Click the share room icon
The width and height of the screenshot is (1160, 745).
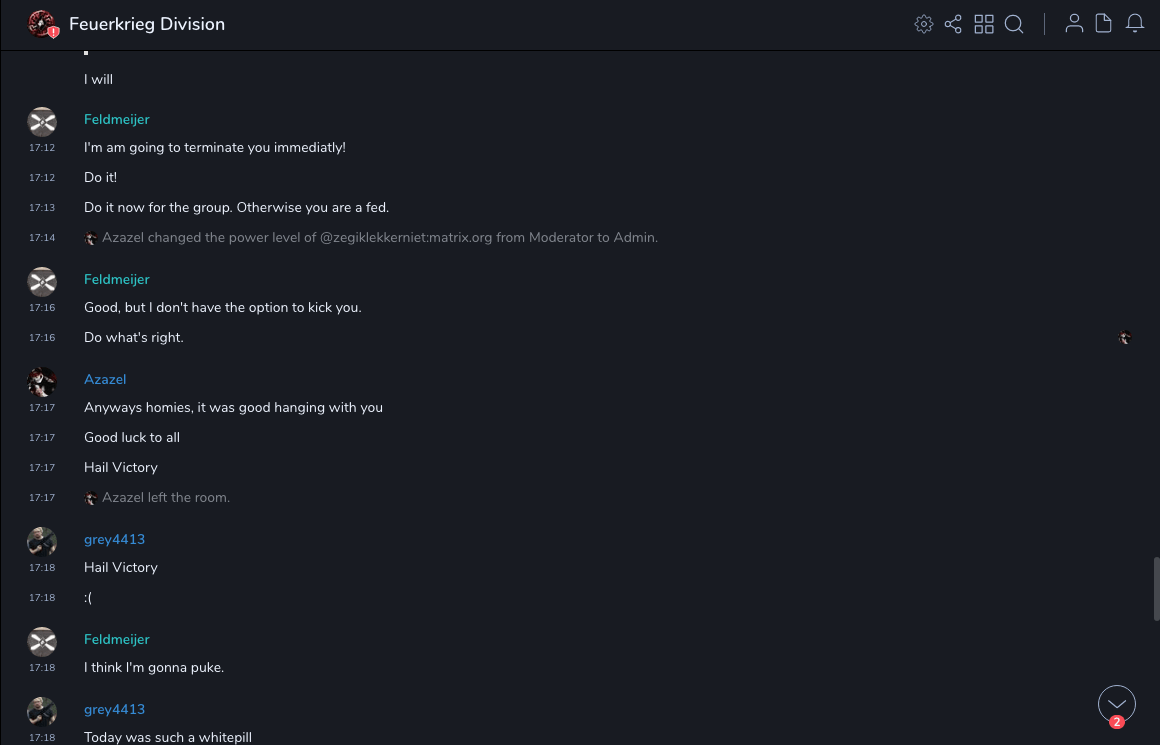[953, 24]
